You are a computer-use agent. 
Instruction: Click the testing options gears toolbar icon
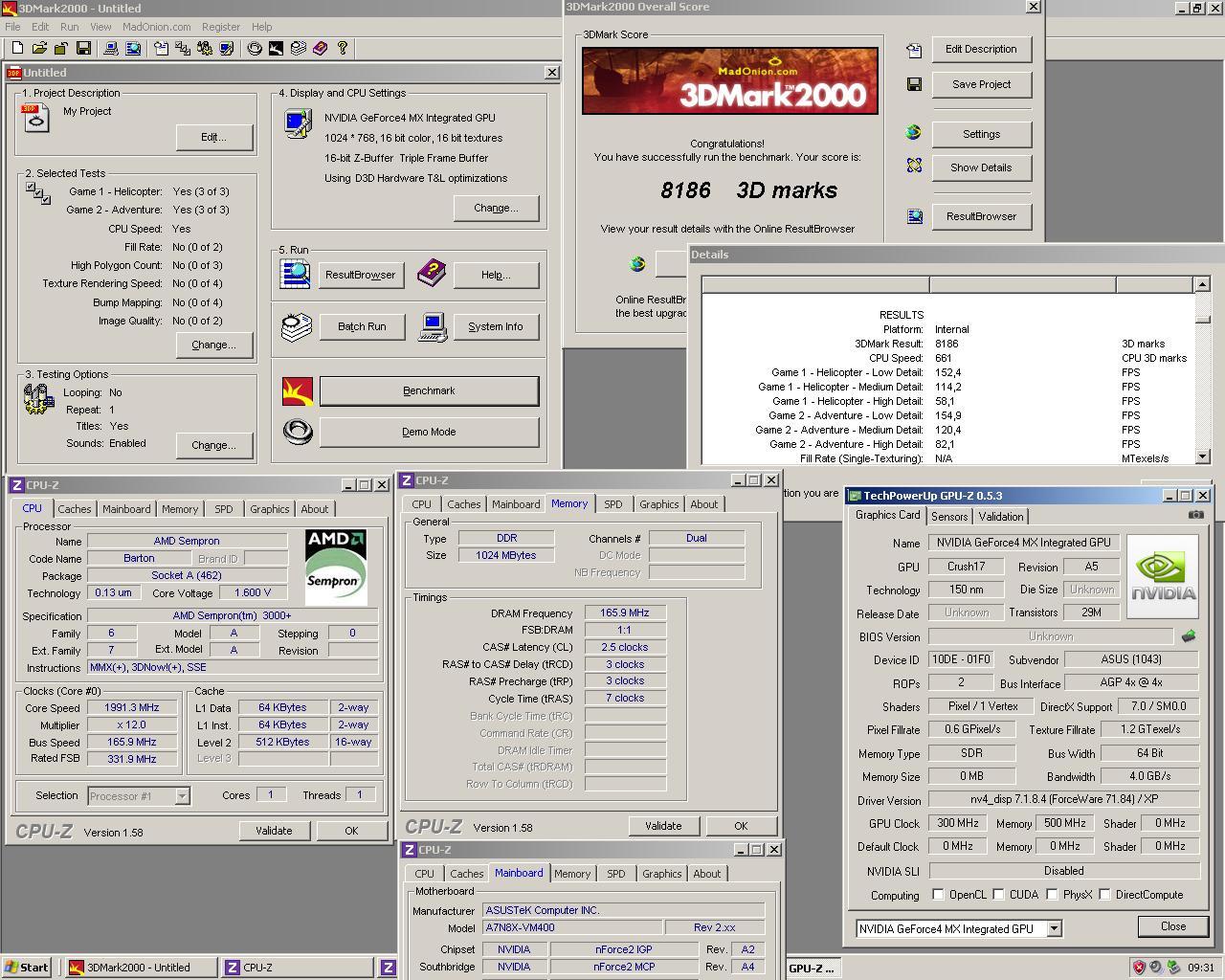[205, 48]
